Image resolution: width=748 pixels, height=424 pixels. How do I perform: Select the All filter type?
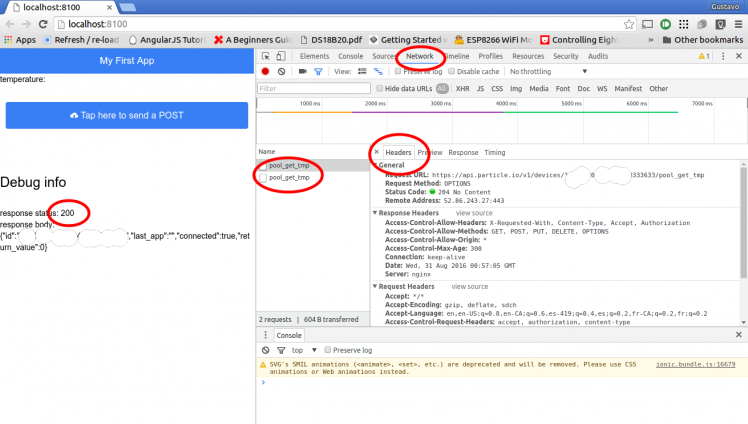click(442, 88)
